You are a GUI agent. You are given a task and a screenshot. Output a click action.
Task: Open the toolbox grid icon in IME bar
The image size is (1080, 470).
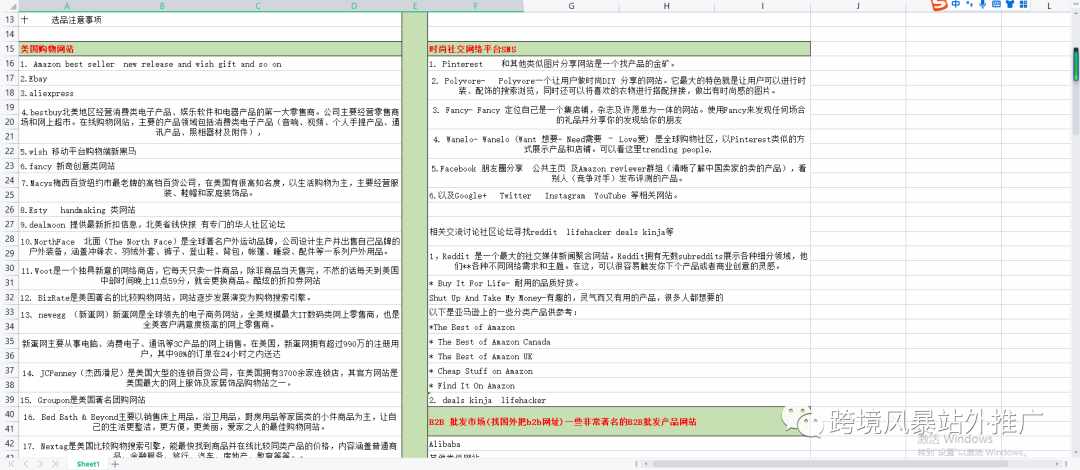[1024, 4]
